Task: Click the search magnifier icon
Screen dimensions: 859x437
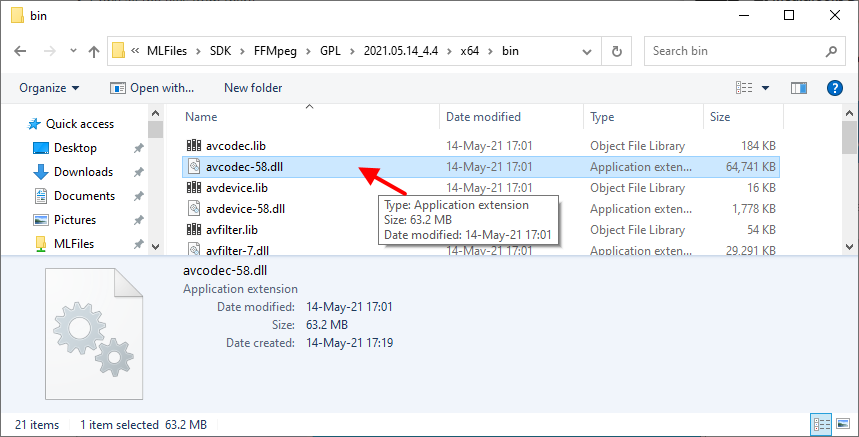Action: [x=831, y=51]
